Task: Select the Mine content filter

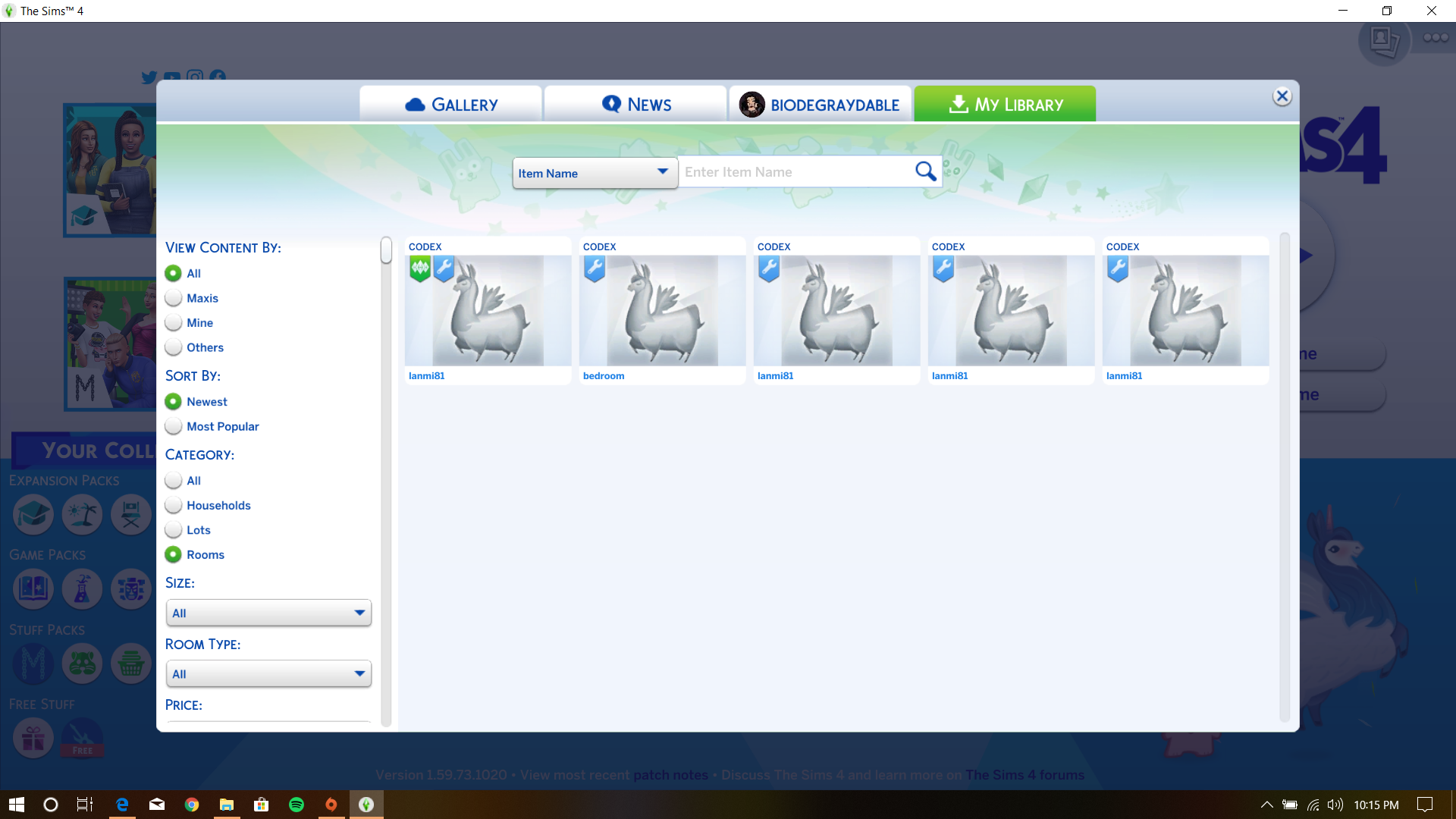Action: [174, 322]
